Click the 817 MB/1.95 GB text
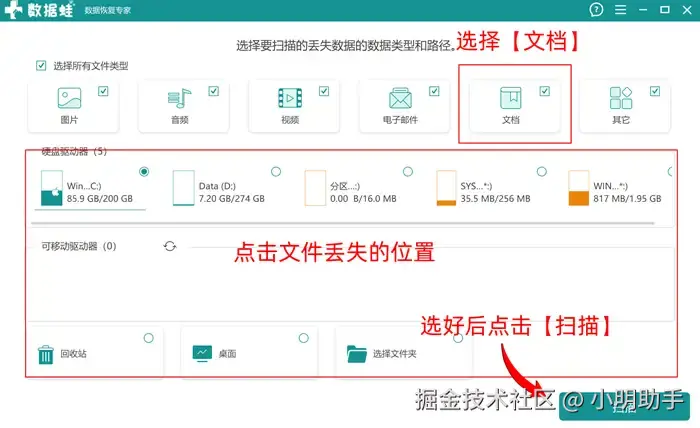The height and width of the screenshot is (428, 700). click(627, 199)
